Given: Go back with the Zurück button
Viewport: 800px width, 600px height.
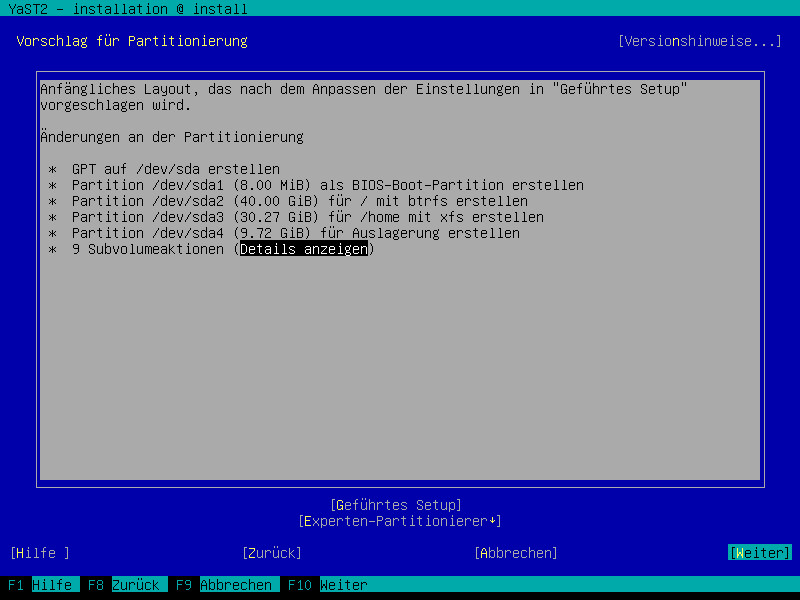Looking at the screenshot, I should click(x=272, y=553).
